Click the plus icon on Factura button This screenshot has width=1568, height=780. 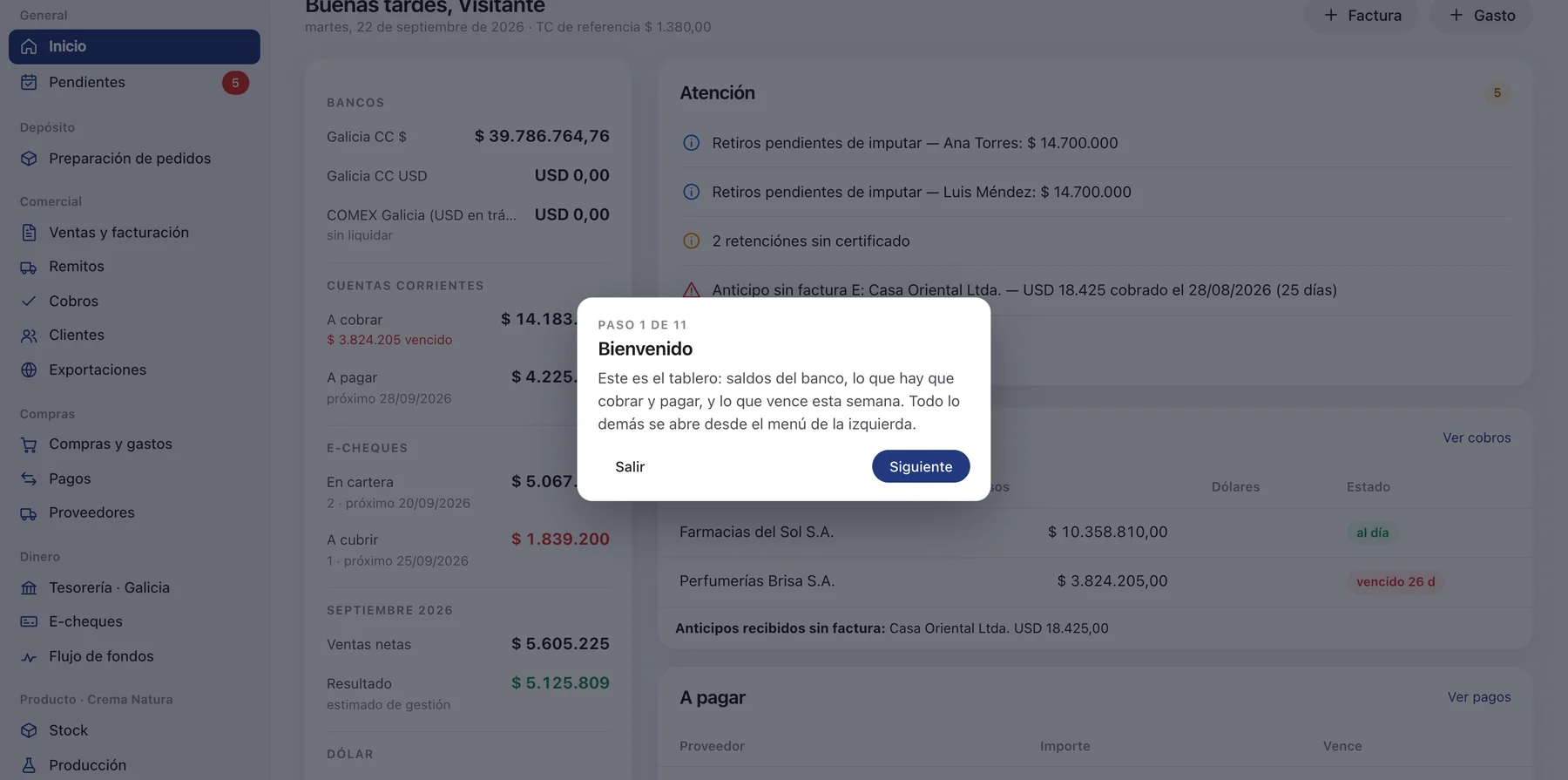point(1331,15)
